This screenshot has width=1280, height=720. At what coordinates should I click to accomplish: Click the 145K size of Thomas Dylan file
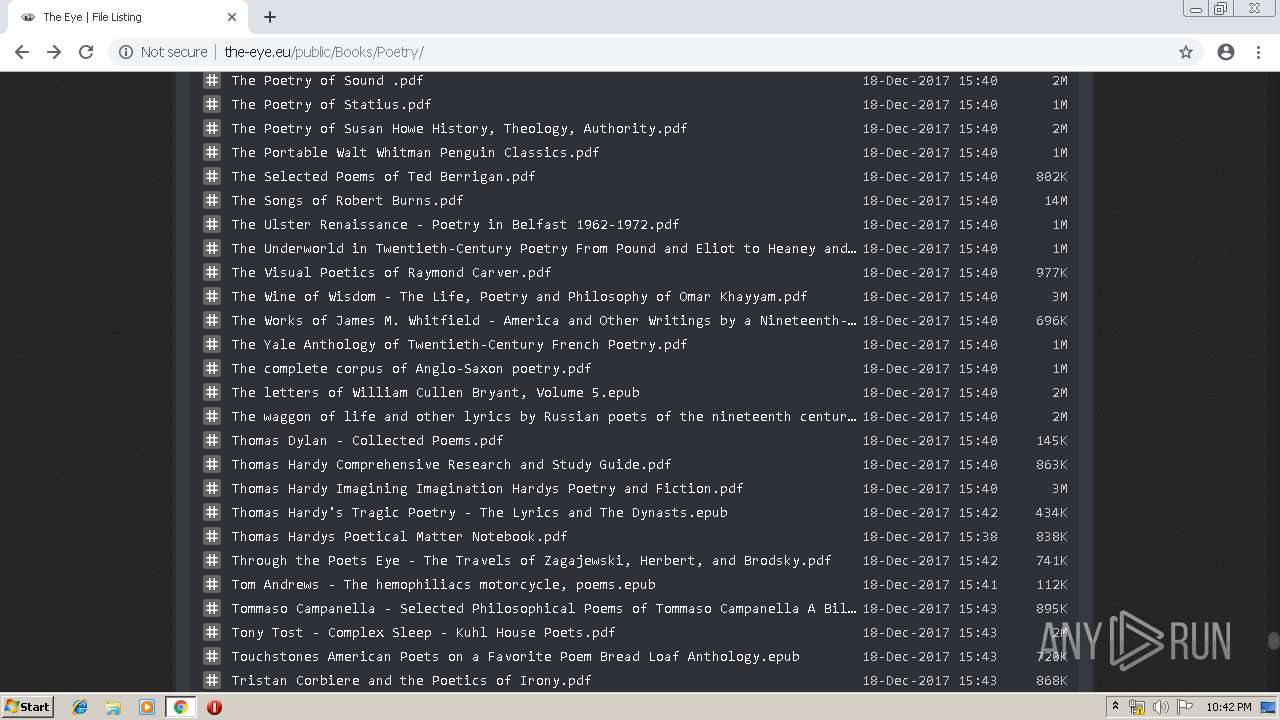[1051, 440]
